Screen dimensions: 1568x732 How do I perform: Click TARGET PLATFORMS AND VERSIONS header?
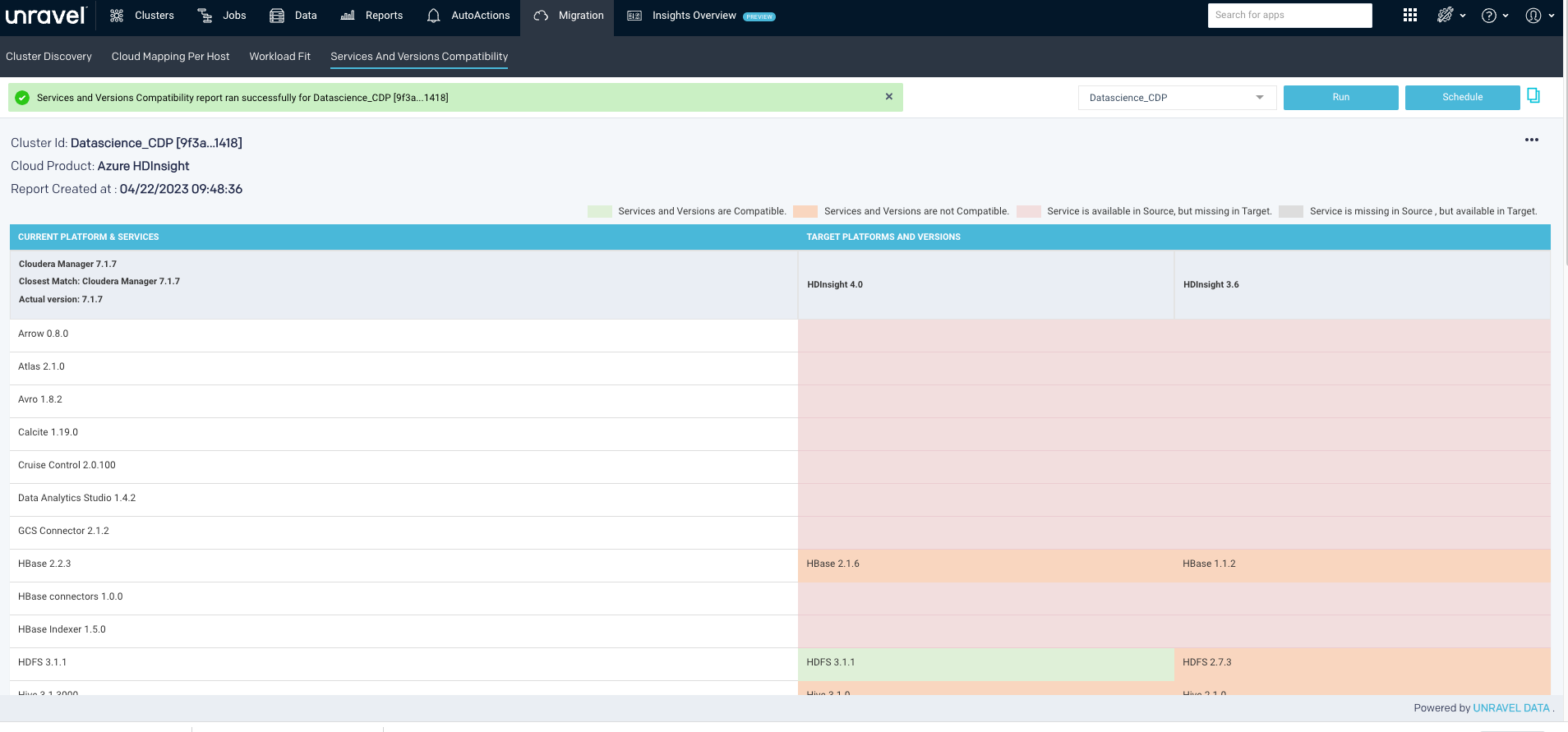point(883,237)
